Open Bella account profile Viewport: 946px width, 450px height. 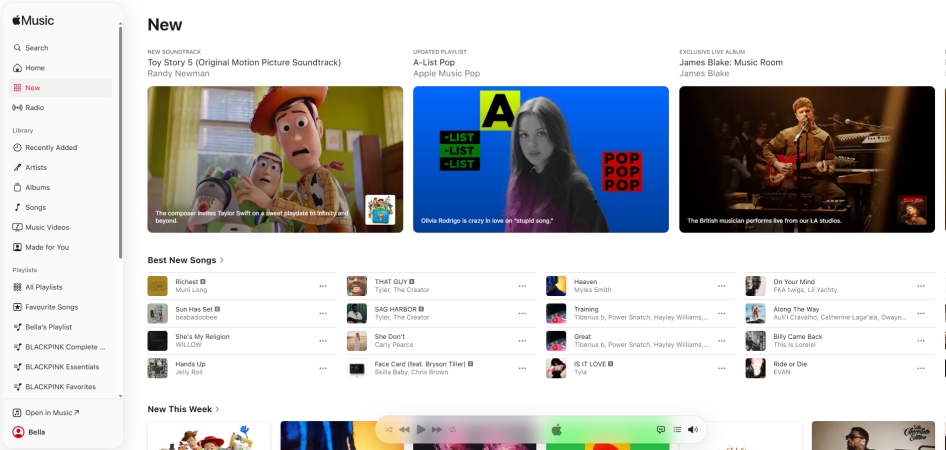(29, 432)
